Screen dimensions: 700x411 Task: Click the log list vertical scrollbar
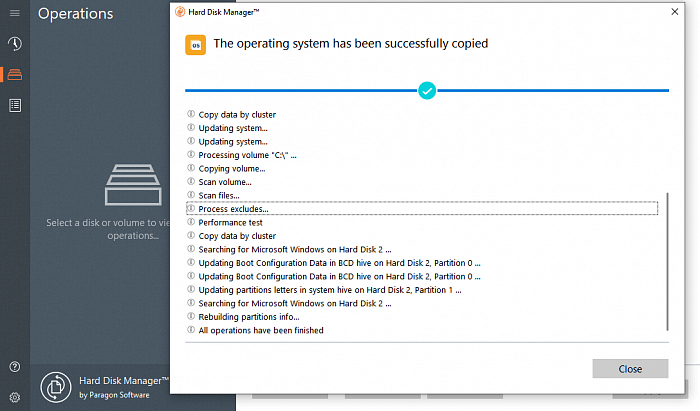pos(668,260)
